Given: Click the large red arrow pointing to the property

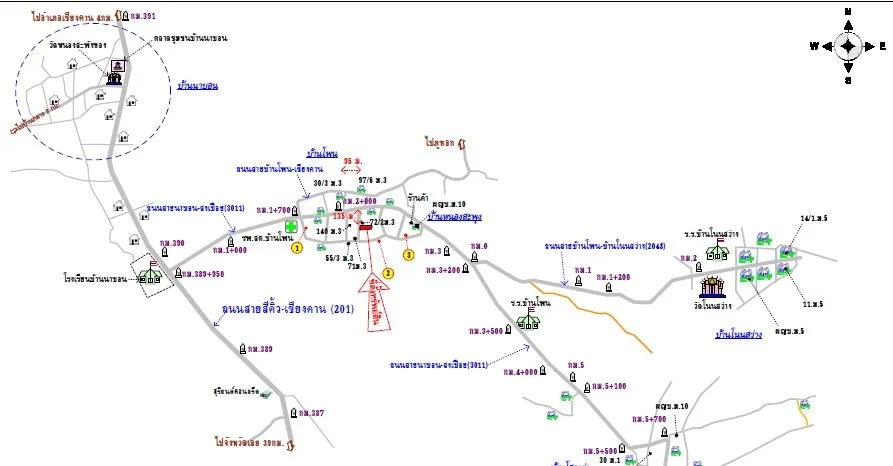Looking at the screenshot, I should click(375, 301).
